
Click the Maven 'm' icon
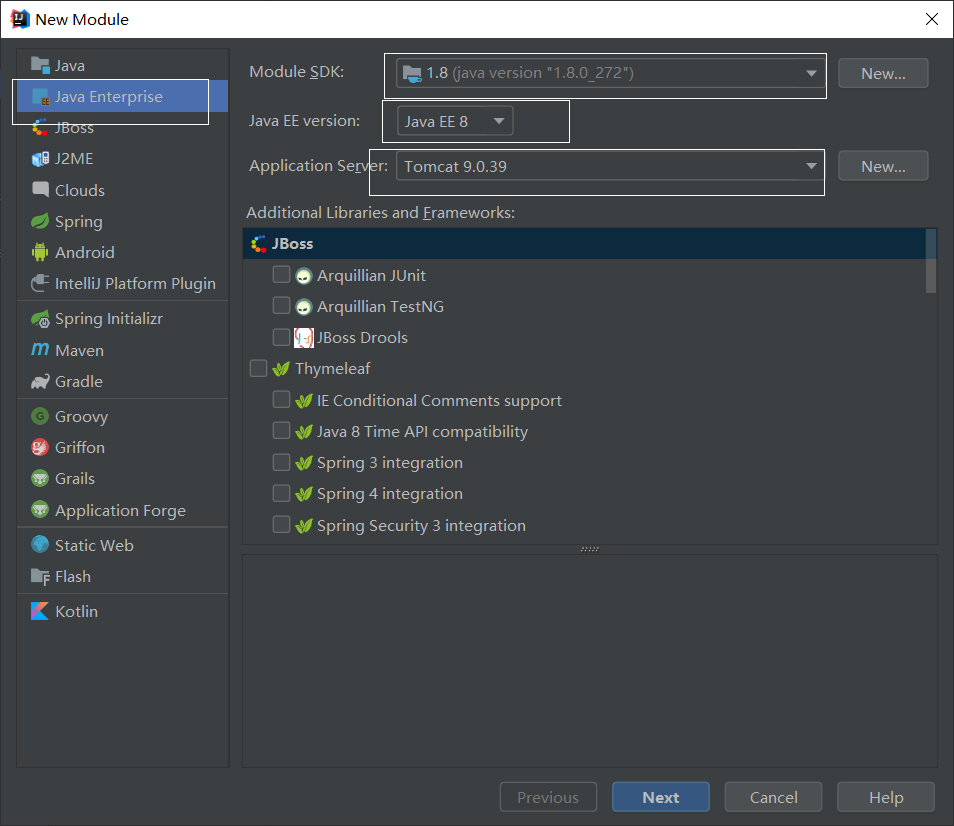click(x=40, y=350)
